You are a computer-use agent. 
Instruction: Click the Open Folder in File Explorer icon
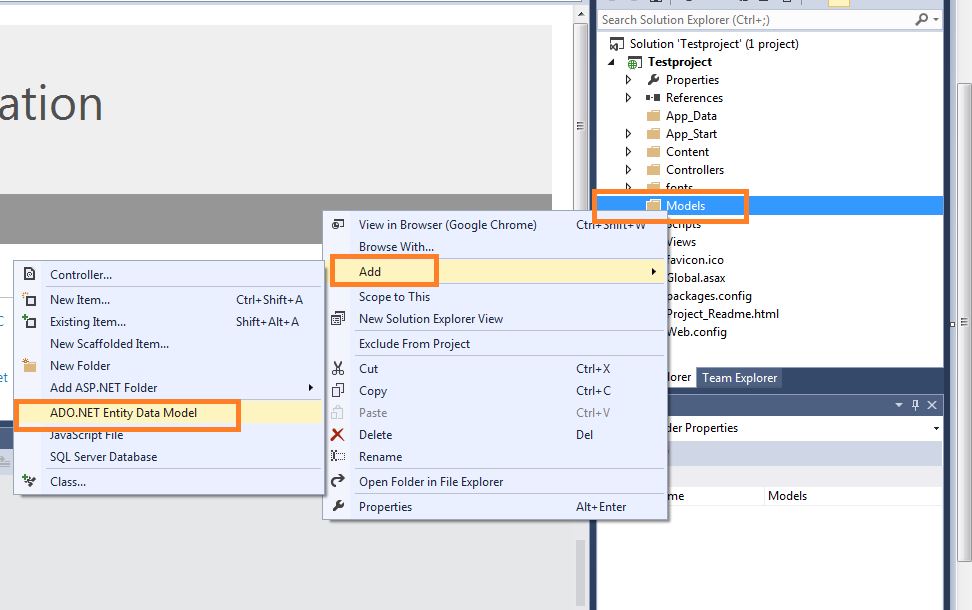pos(338,481)
